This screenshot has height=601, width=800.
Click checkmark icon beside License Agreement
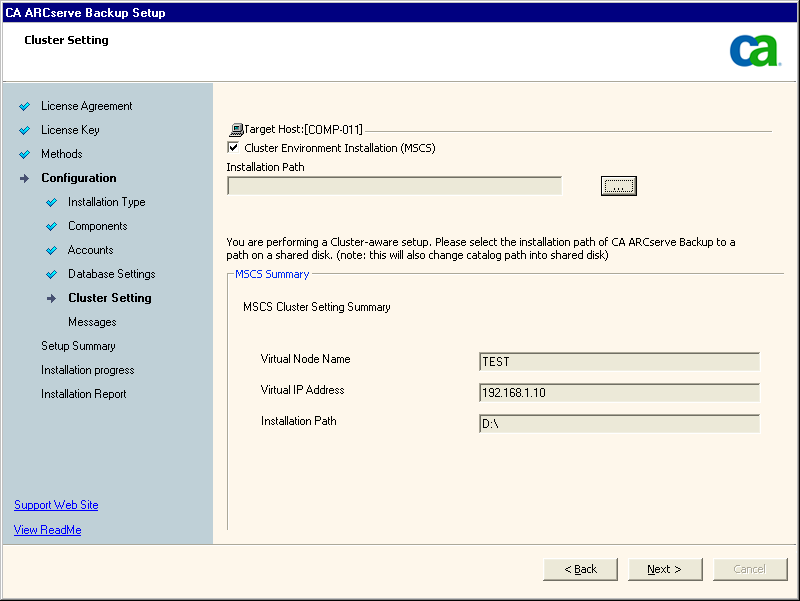click(x=25, y=106)
